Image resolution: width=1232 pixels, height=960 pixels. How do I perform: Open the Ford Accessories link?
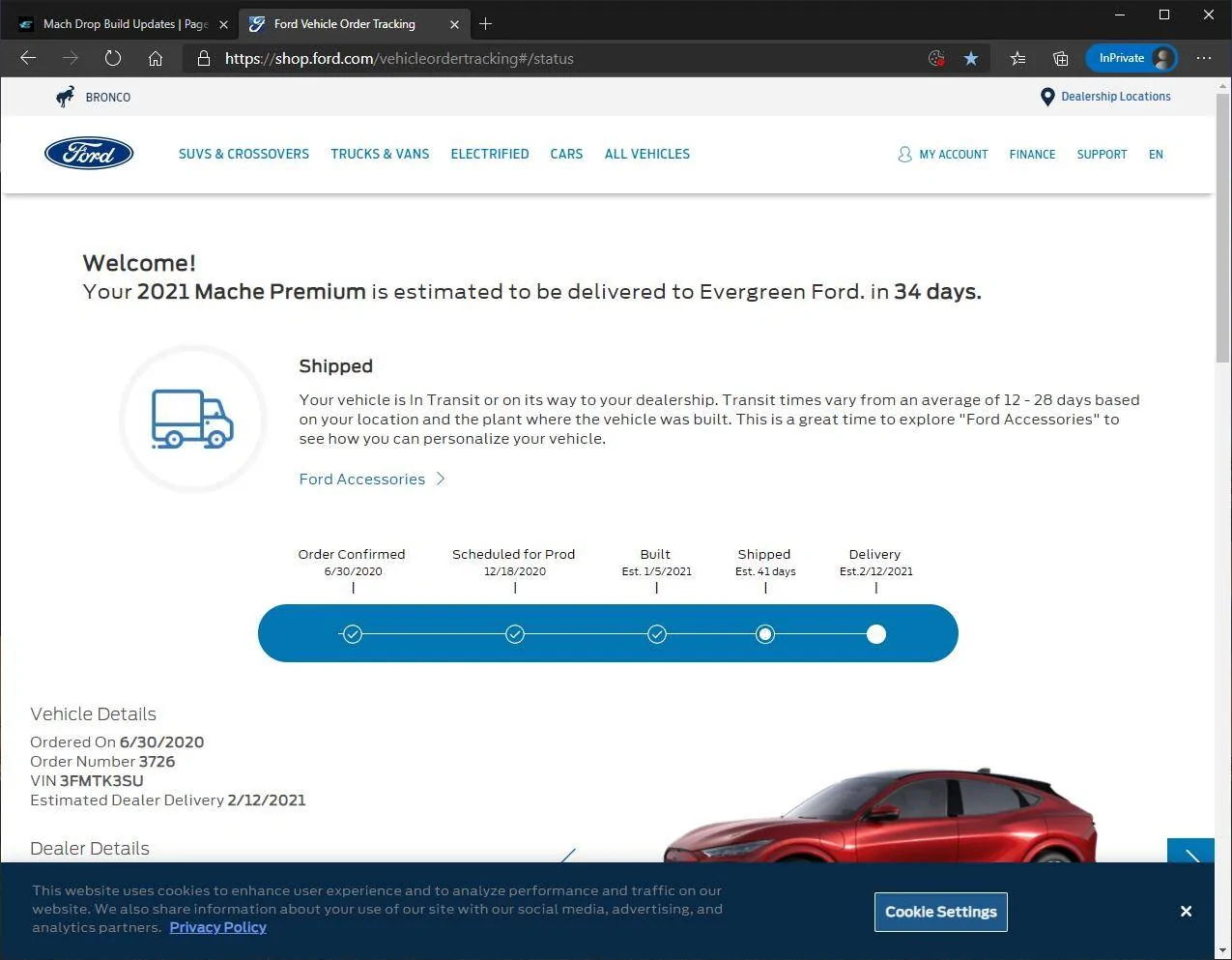(x=362, y=480)
